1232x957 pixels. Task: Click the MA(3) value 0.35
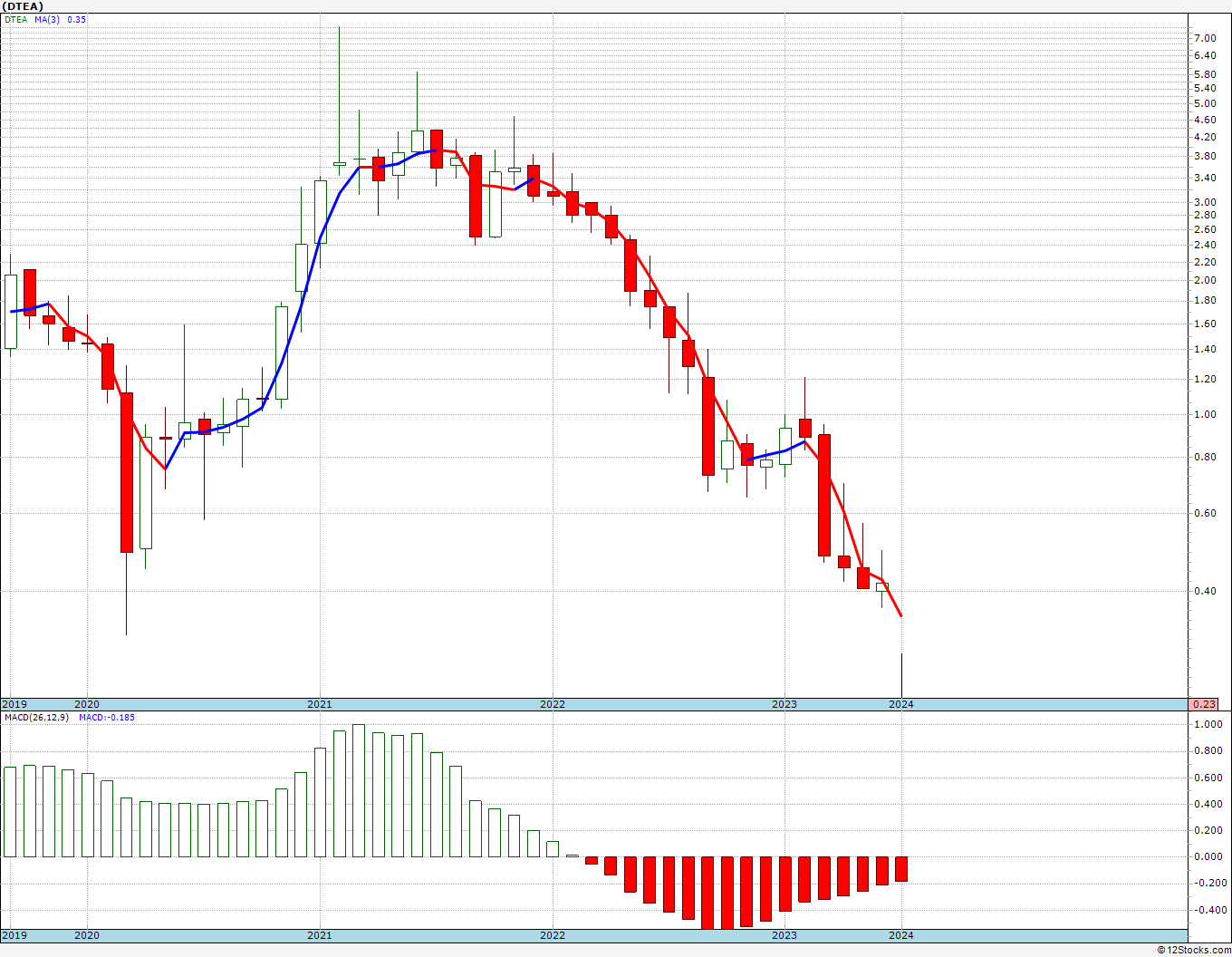(x=77, y=19)
